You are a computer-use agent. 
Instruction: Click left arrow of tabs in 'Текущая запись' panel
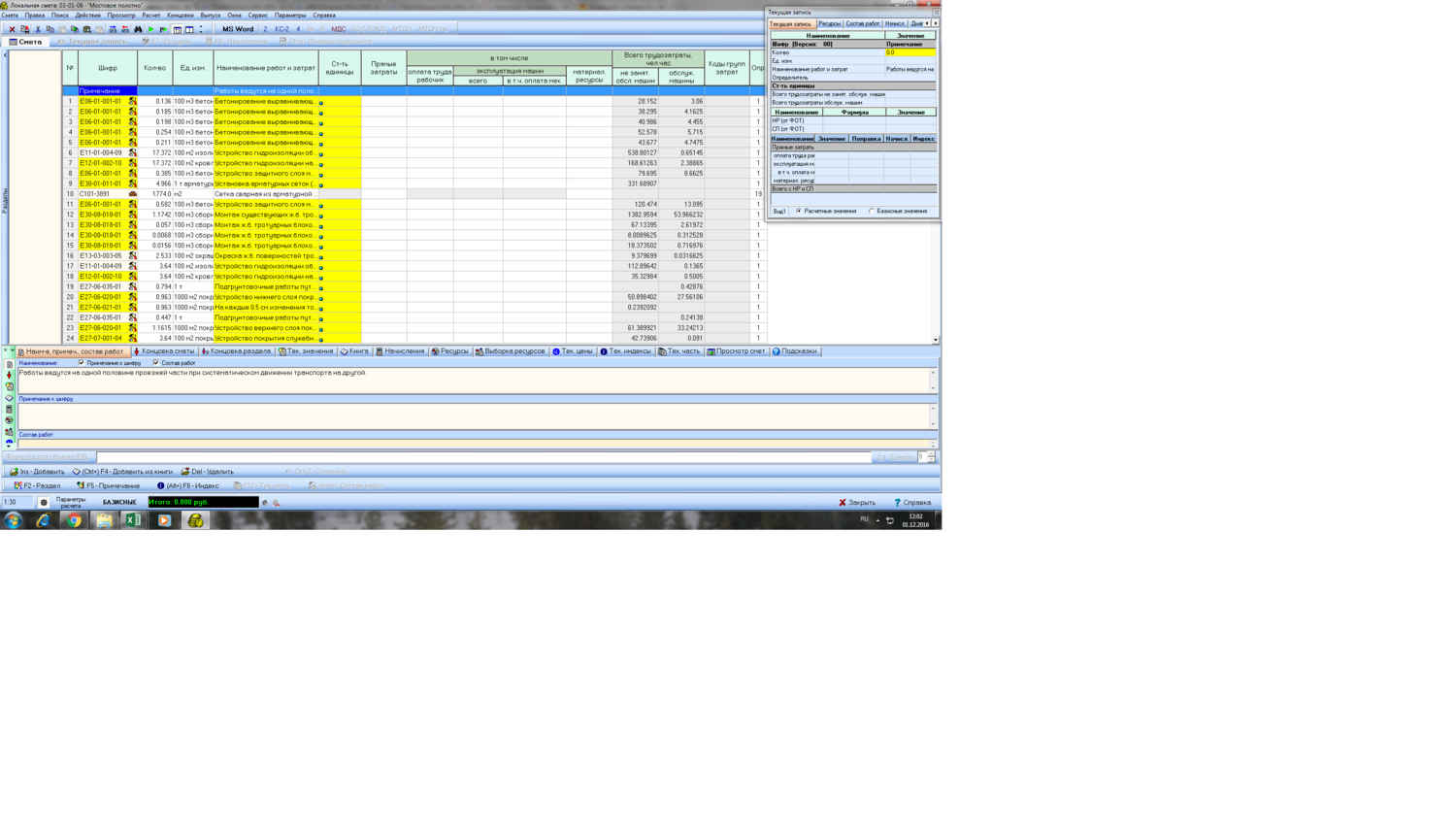pos(927,23)
